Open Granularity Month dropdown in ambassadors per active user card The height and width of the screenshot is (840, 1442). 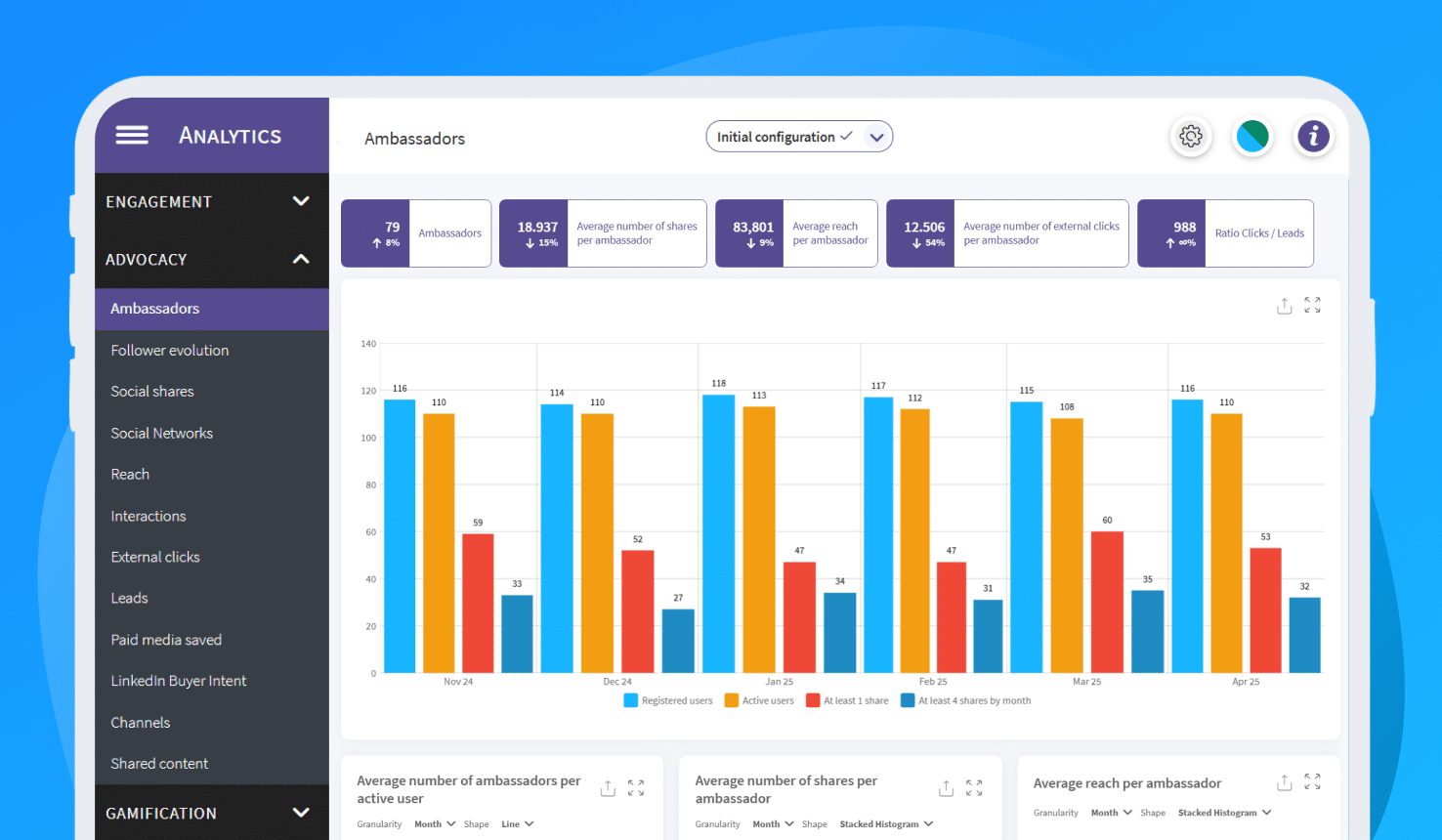[x=435, y=824]
